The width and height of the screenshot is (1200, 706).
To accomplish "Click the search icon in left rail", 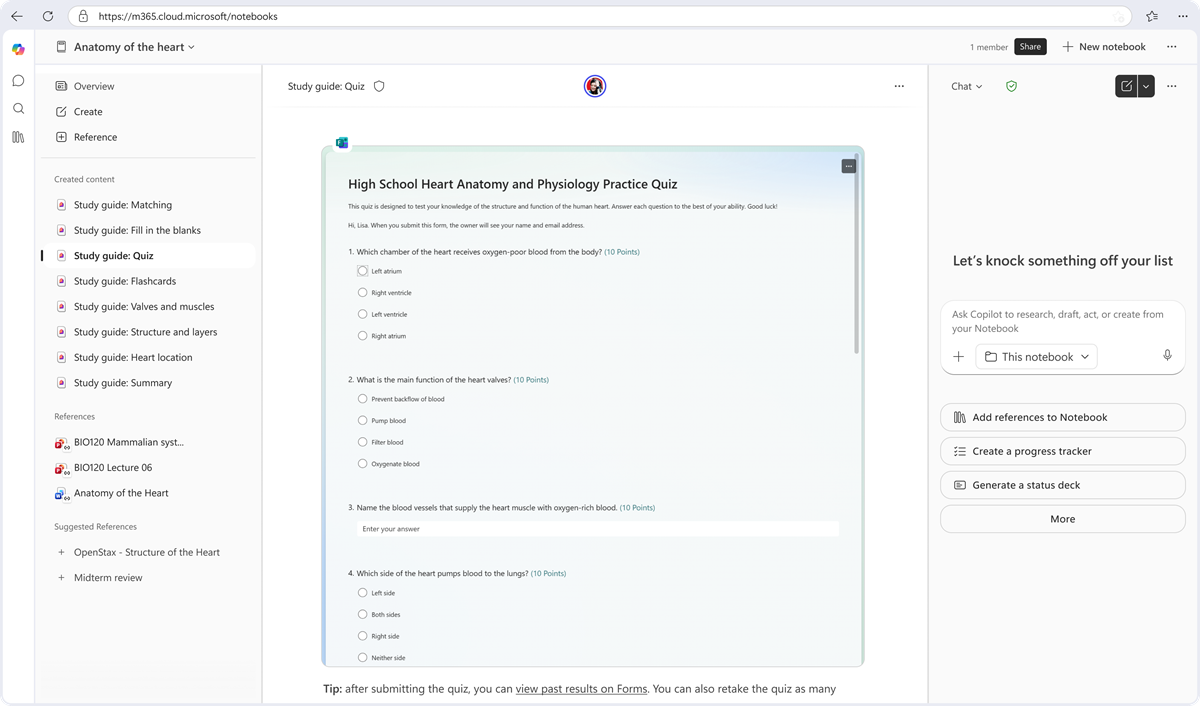I will point(18,108).
